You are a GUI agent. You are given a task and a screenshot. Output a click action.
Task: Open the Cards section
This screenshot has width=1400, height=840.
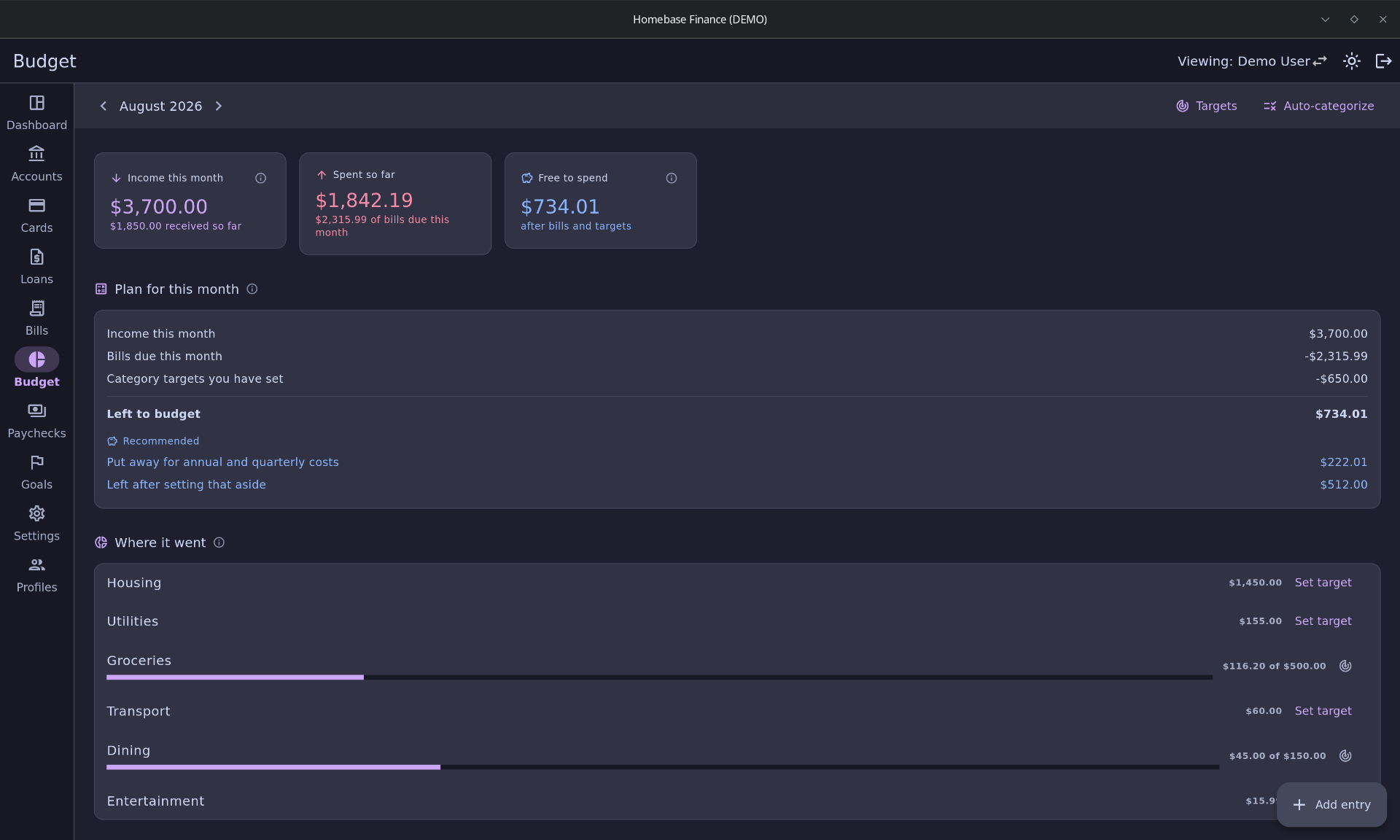(36, 215)
